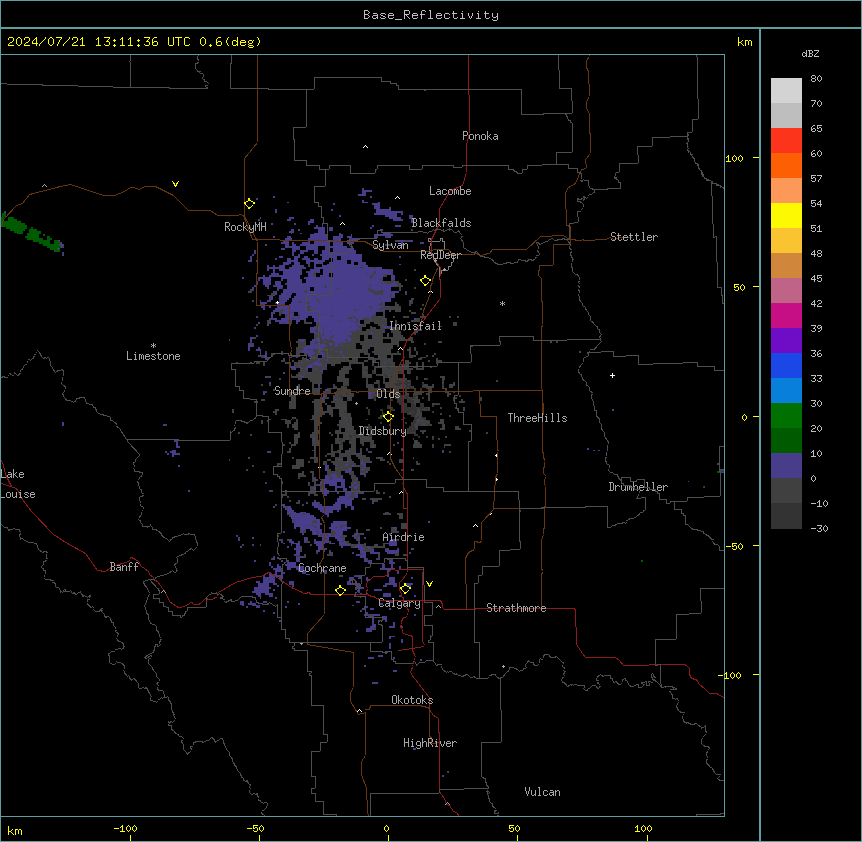Viewport: 862px width, 842px height.
Task: Click the 42 value in dBZ legend
Action: (816, 303)
